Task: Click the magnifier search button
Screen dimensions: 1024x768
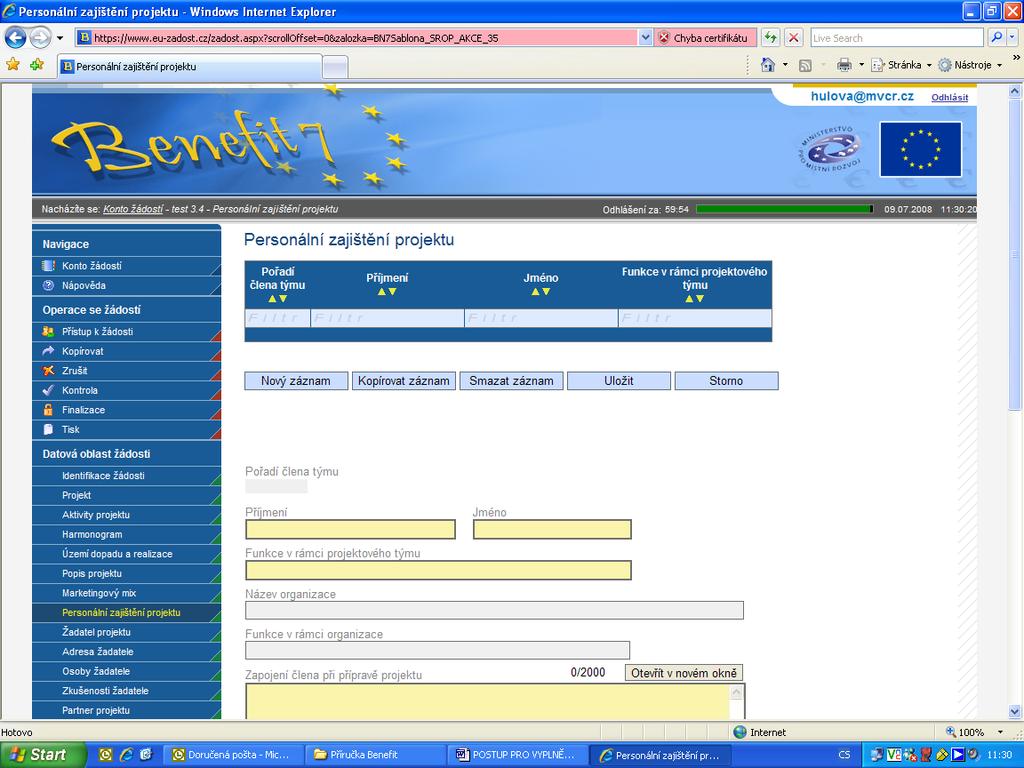Action: coord(996,38)
